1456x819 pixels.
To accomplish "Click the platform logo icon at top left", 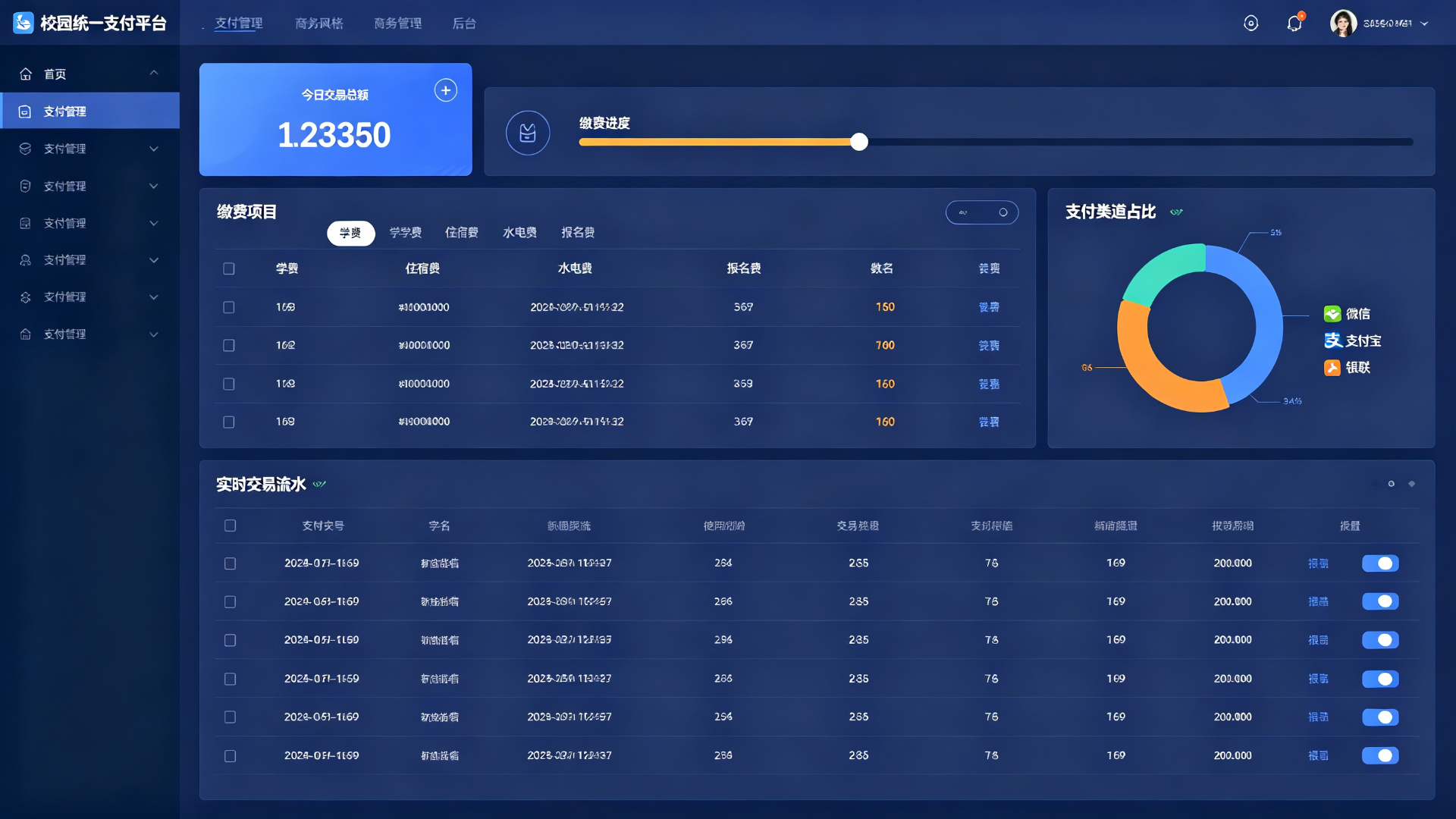I will 24,23.
